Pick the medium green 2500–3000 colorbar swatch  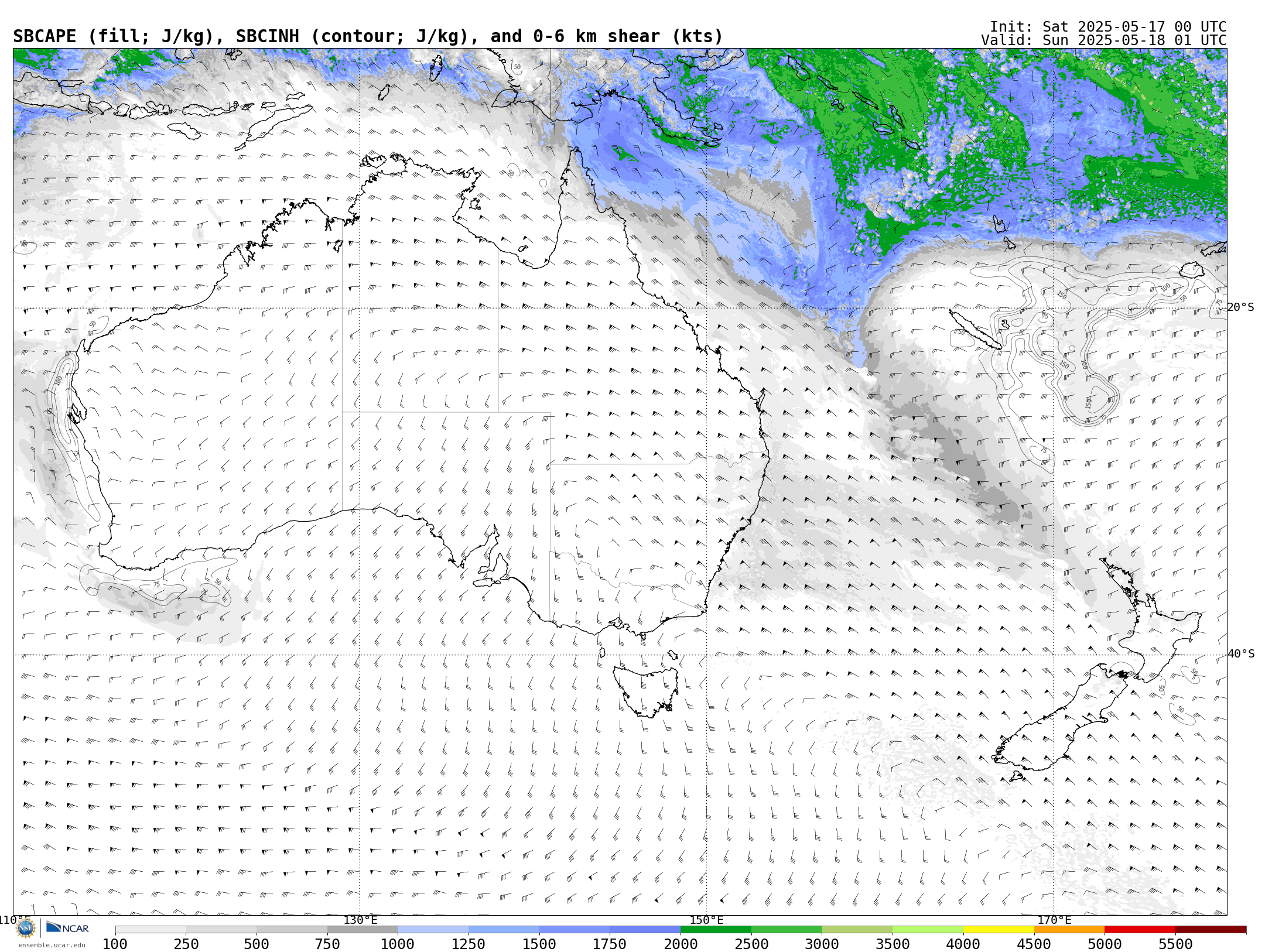tap(787, 930)
